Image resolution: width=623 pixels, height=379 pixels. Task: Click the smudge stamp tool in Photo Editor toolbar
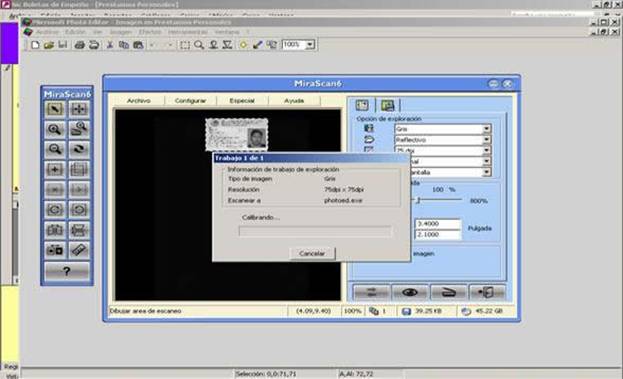pos(213,44)
